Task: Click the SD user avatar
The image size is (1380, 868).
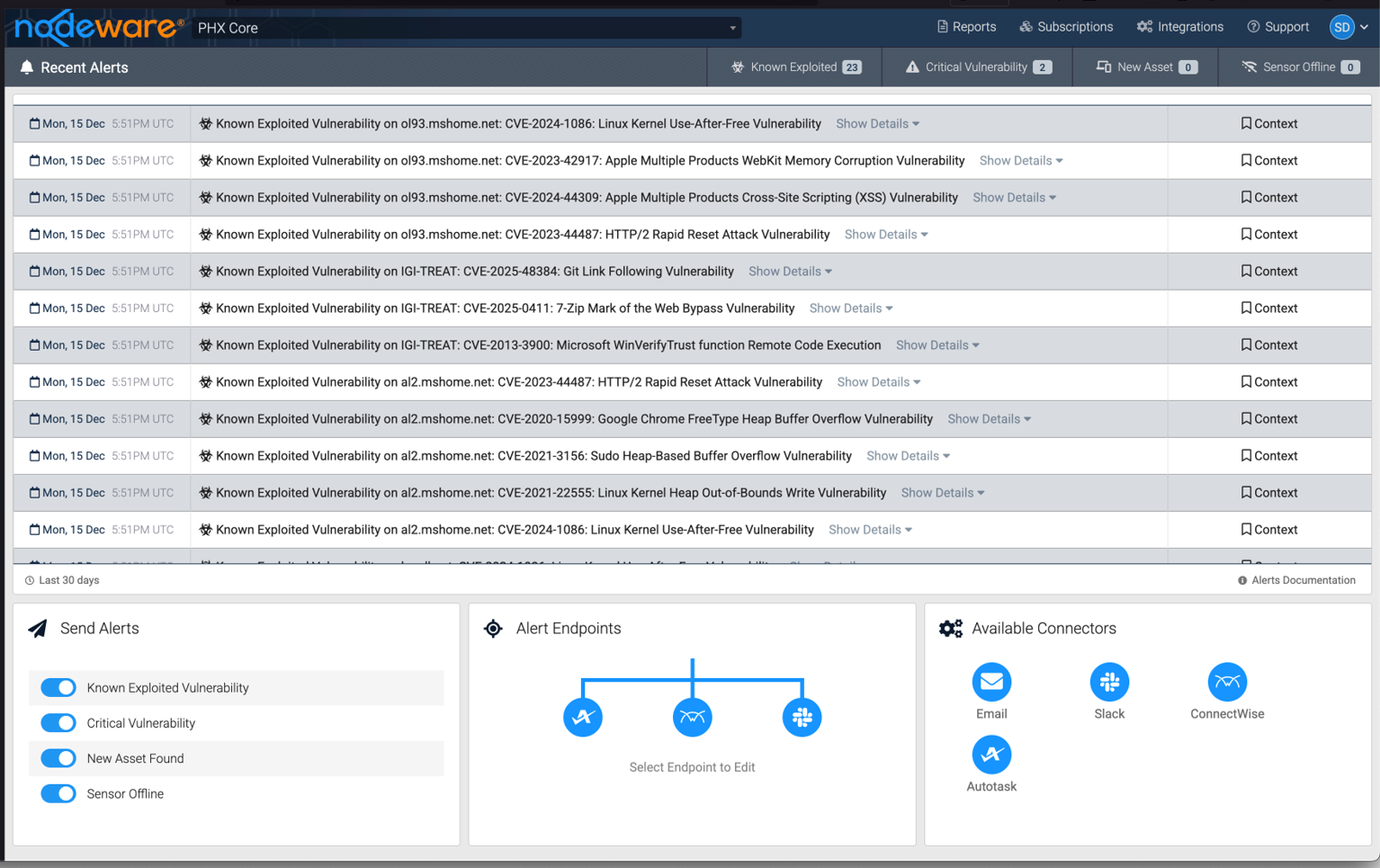Action: point(1341,27)
